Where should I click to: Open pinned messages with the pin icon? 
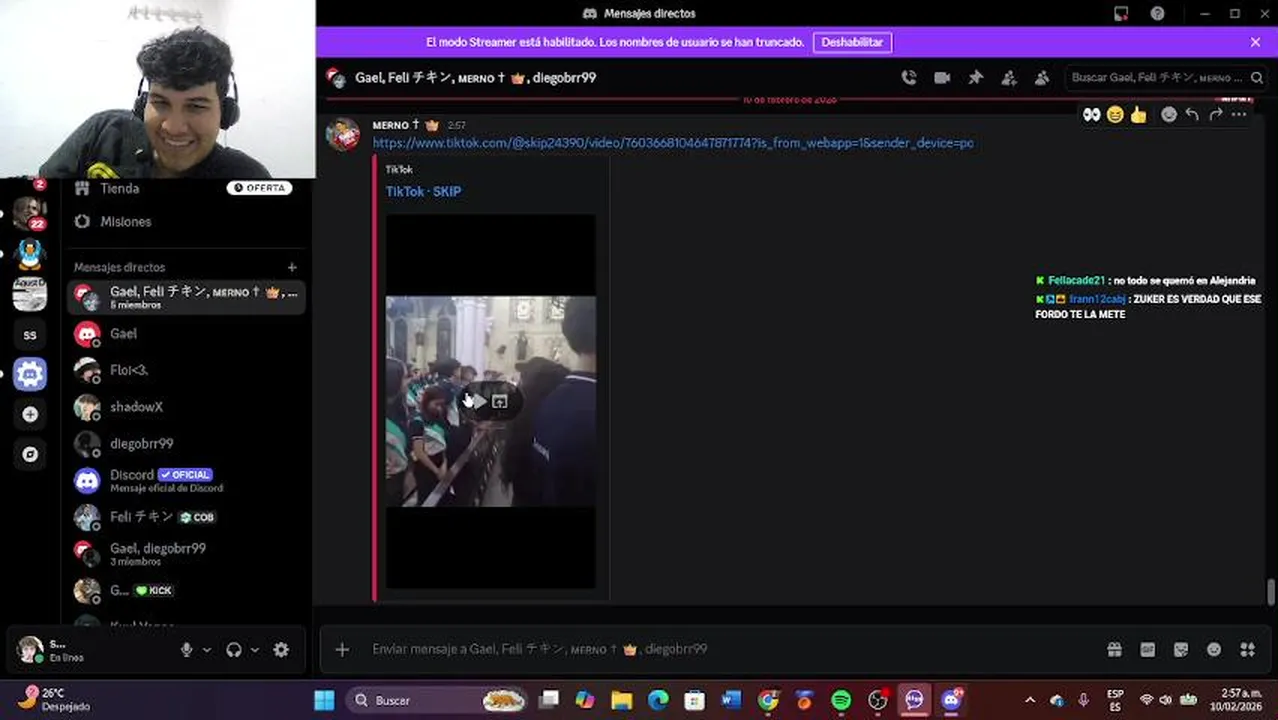(x=975, y=78)
